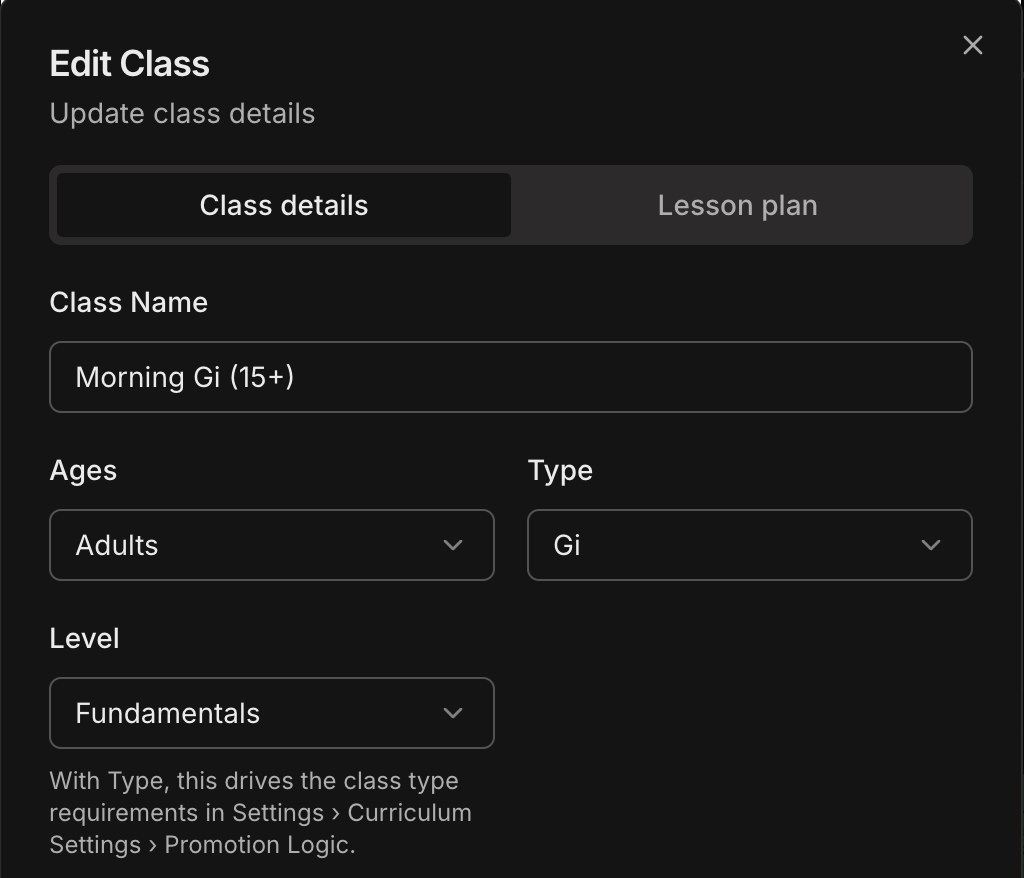The height and width of the screenshot is (878, 1024).
Task: Click the Ages field label
Action: pyautogui.click(x=83, y=471)
